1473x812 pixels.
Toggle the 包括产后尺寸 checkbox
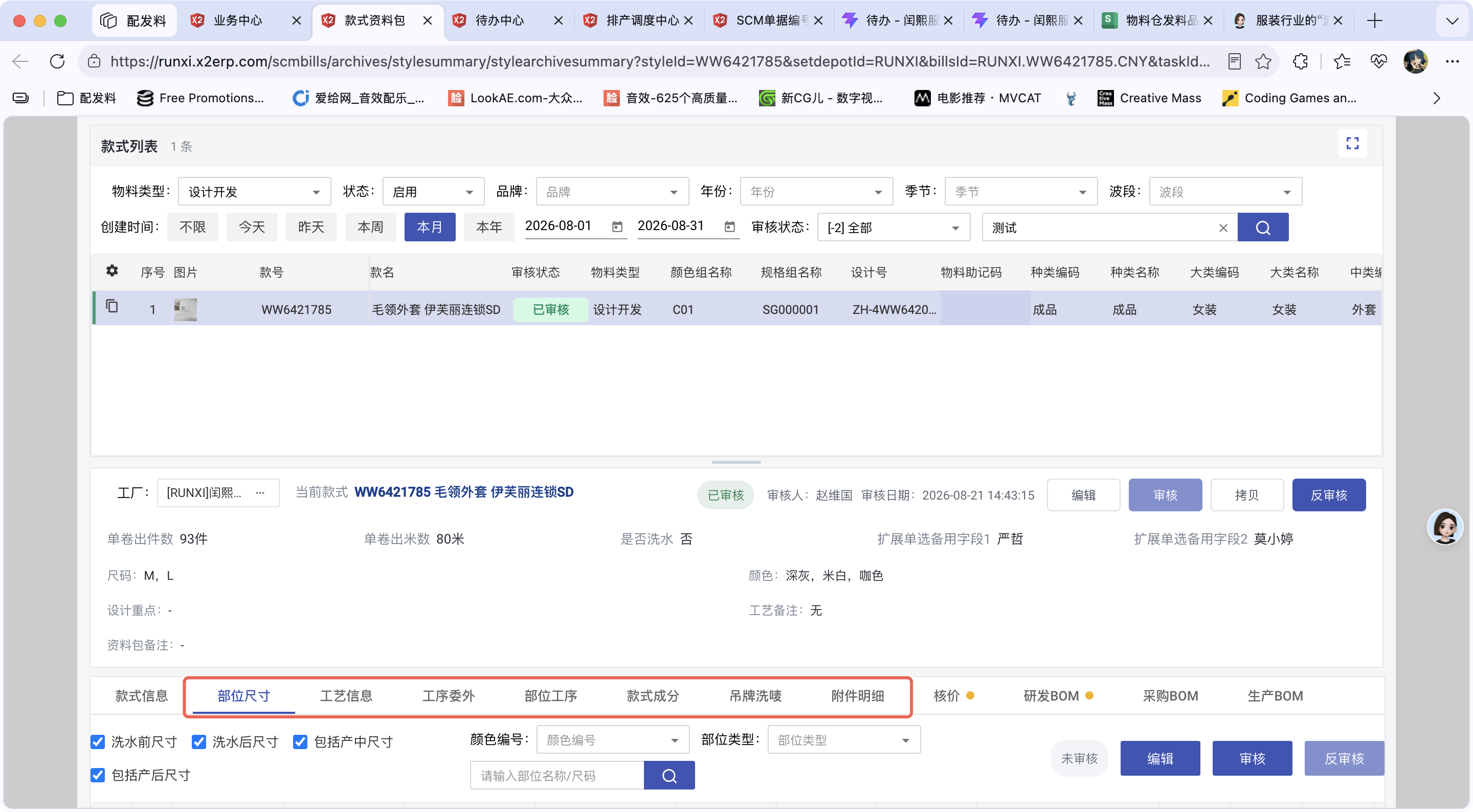pos(98,775)
